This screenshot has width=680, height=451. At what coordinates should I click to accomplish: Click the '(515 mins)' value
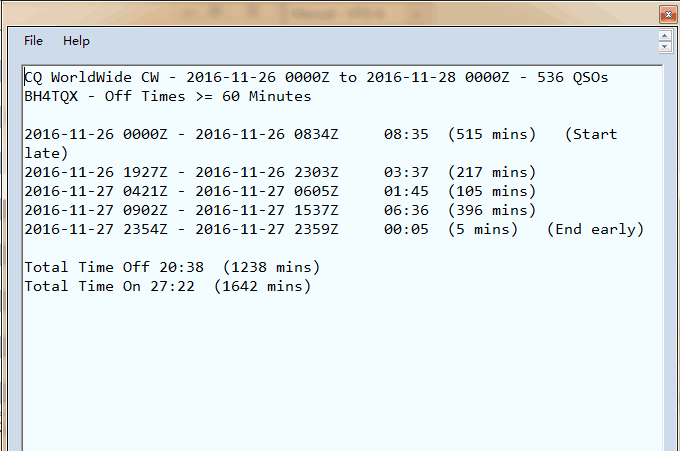pyautogui.click(x=492, y=134)
